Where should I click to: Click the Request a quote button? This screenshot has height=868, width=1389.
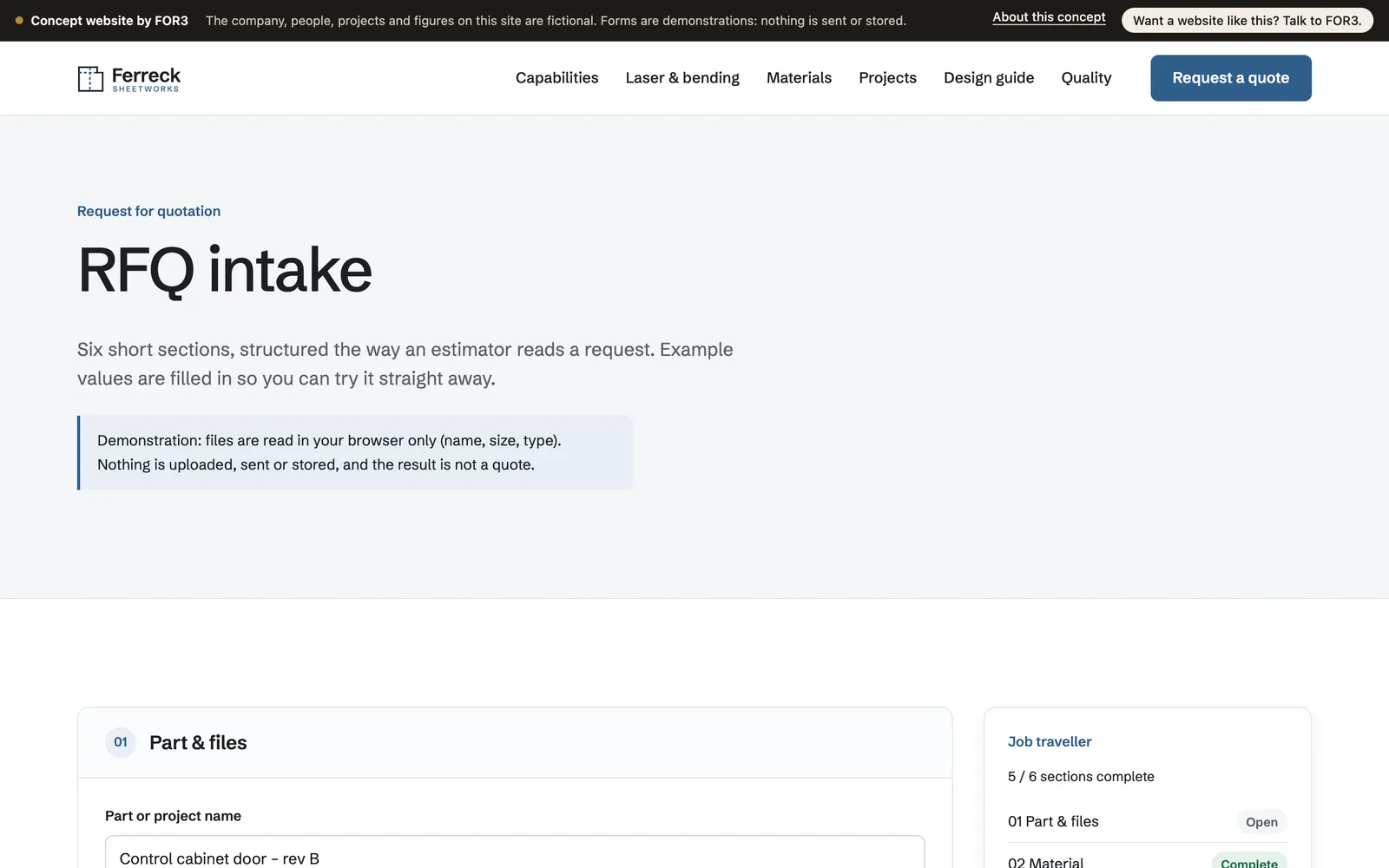click(x=1230, y=78)
